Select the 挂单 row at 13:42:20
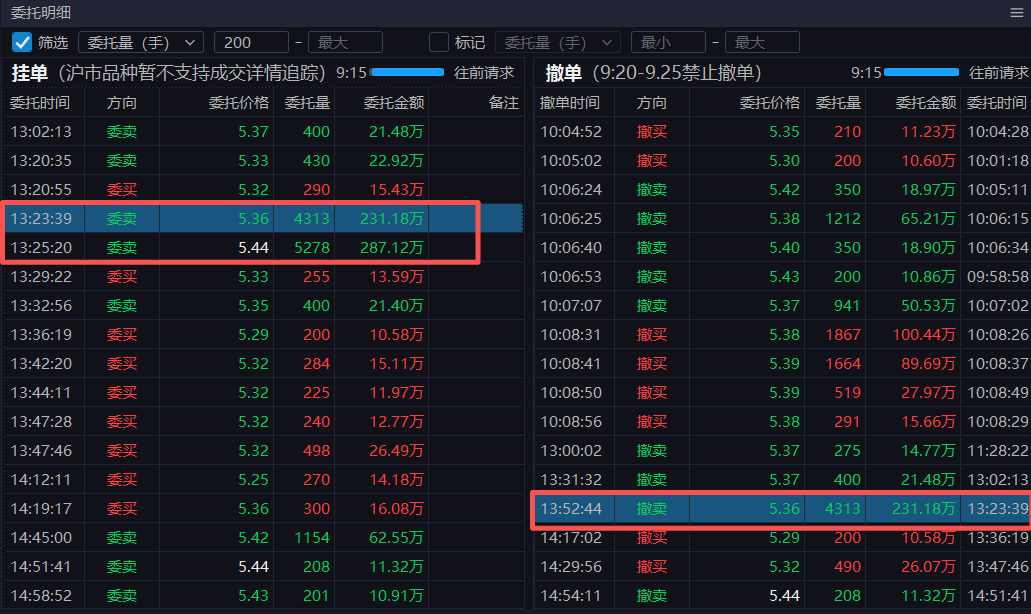The height and width of the screenshot is (614, 1031). point(263,363)
